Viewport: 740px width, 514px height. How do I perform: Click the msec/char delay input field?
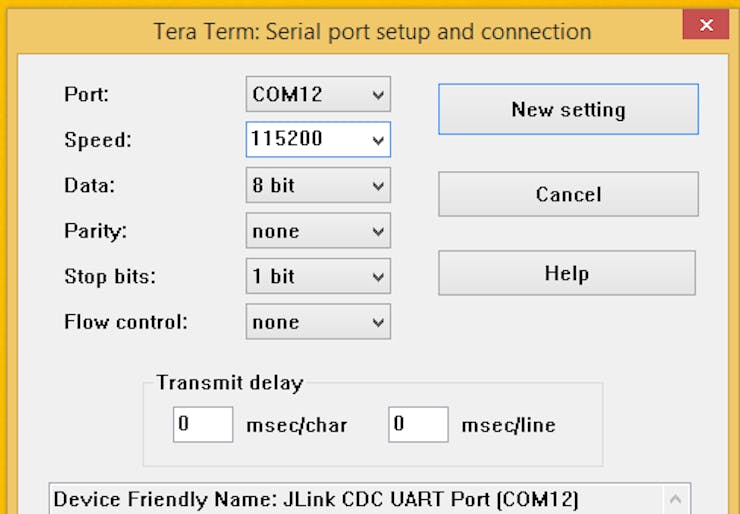click(x=203, y=424)
